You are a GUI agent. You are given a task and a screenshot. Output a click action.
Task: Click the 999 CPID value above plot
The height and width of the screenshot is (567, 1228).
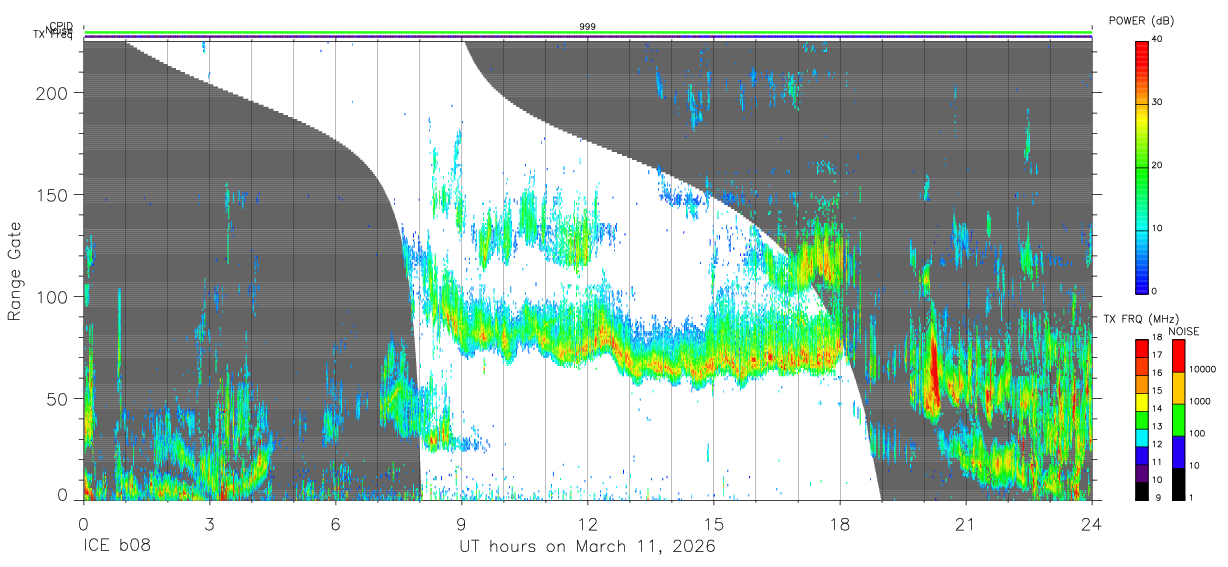click(x=588, y=26)
